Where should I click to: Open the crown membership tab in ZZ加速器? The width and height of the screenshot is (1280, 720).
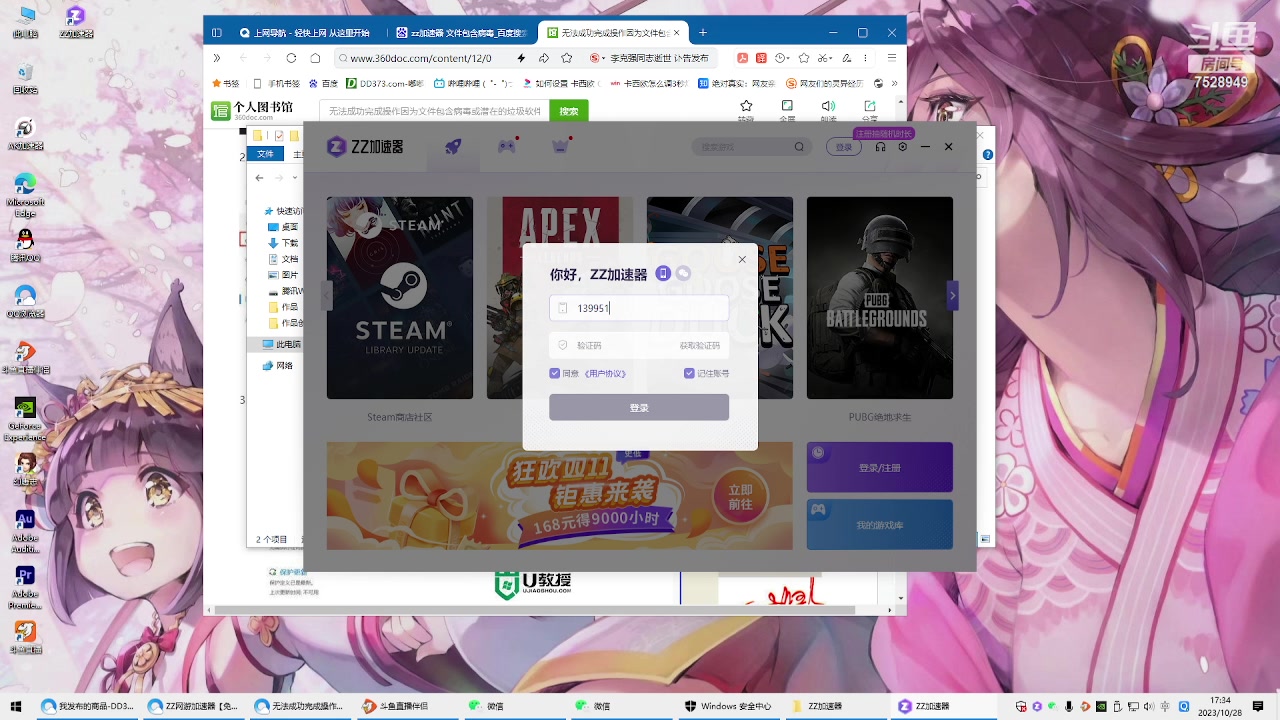(x=560, y=146)
